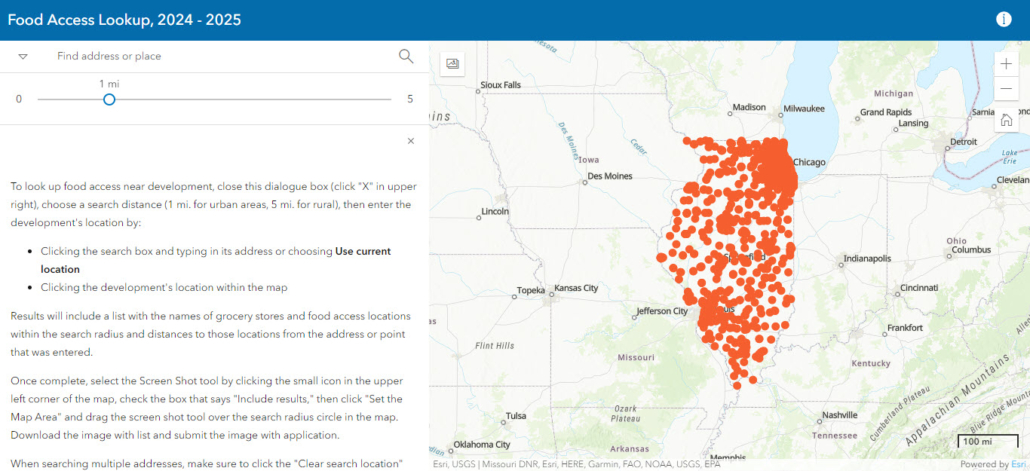The height and width of the screenshot is (471, 1030).
Task: Click the Des Moines city label
Action: (x=610, y=176)
